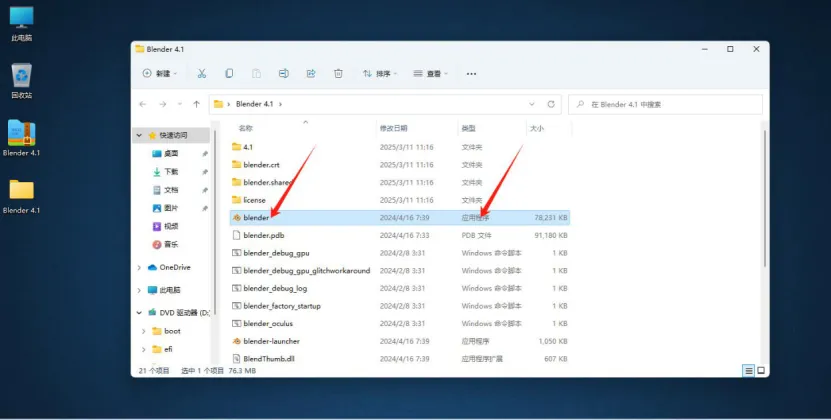
Task: Click the search box for Blender 4.1
Action: pos(666,104)
